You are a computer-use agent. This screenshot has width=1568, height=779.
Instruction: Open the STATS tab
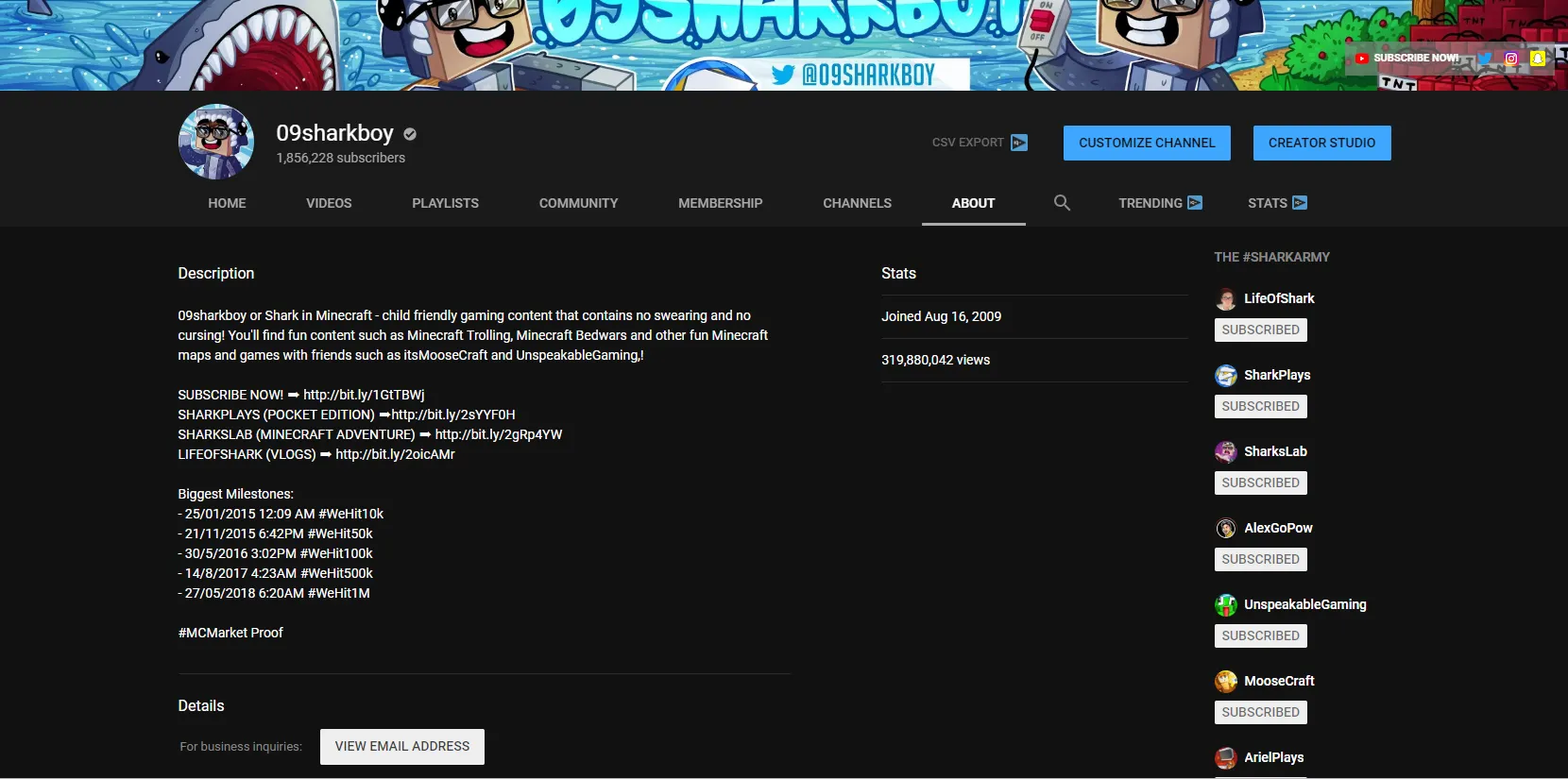pyautogui.click(x=1277, y=203)
